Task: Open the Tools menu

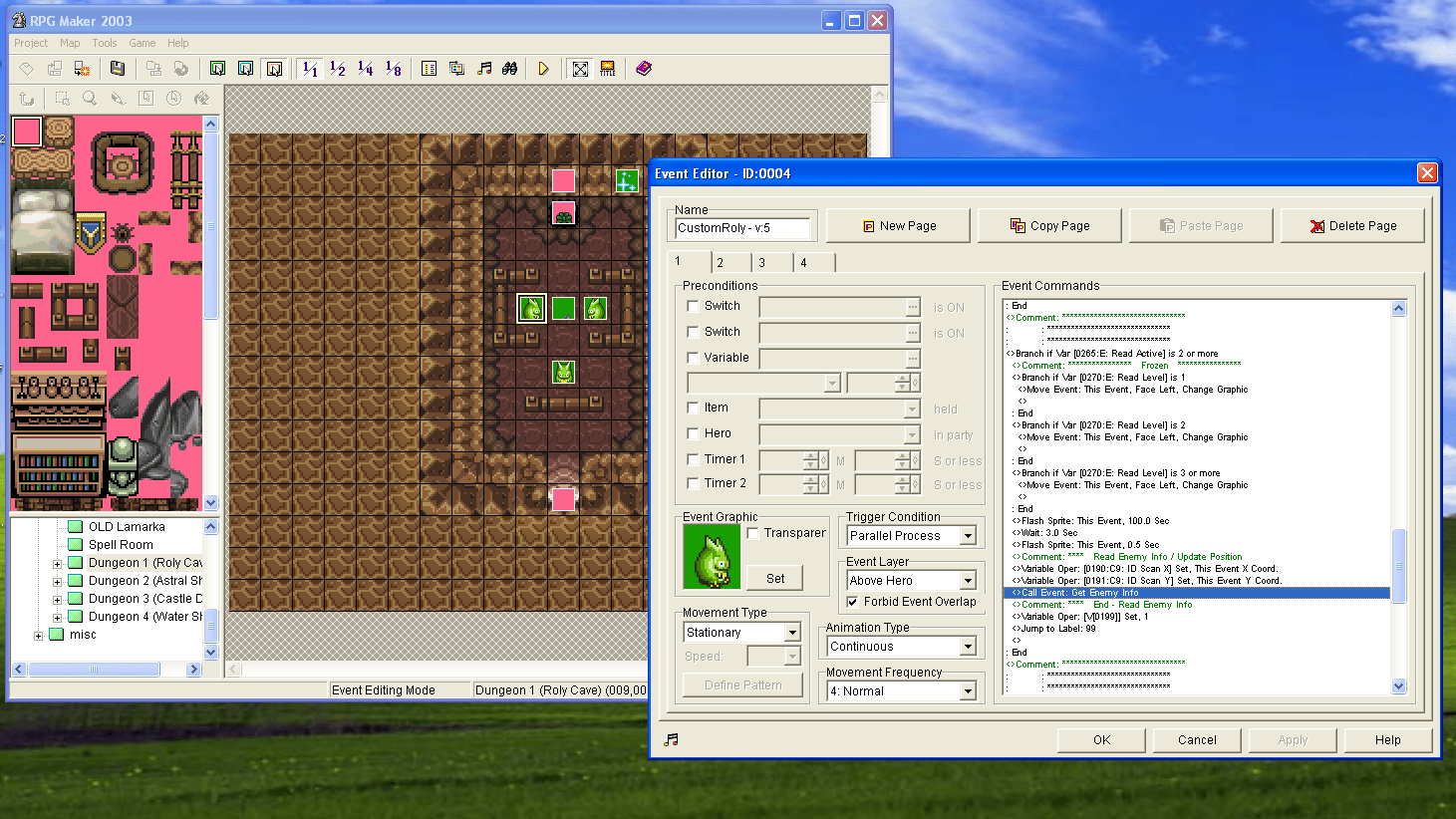Action: (105, 43)
